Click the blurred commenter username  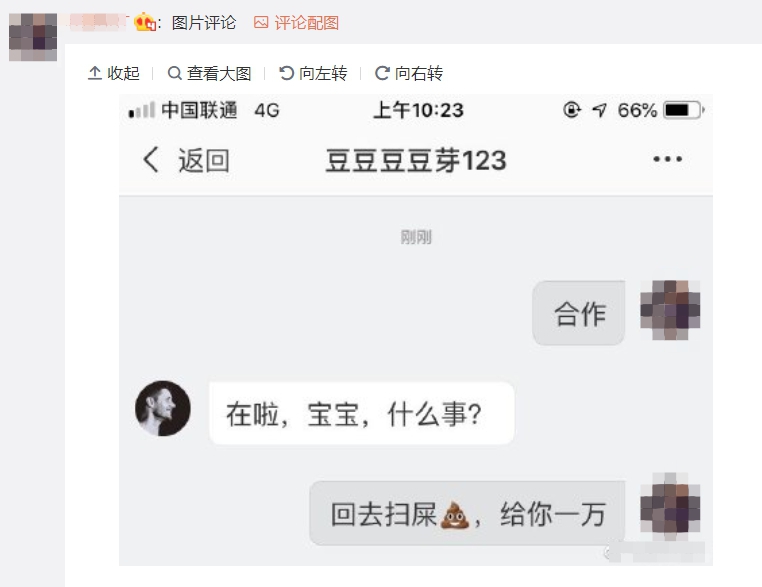pos(97,22)
